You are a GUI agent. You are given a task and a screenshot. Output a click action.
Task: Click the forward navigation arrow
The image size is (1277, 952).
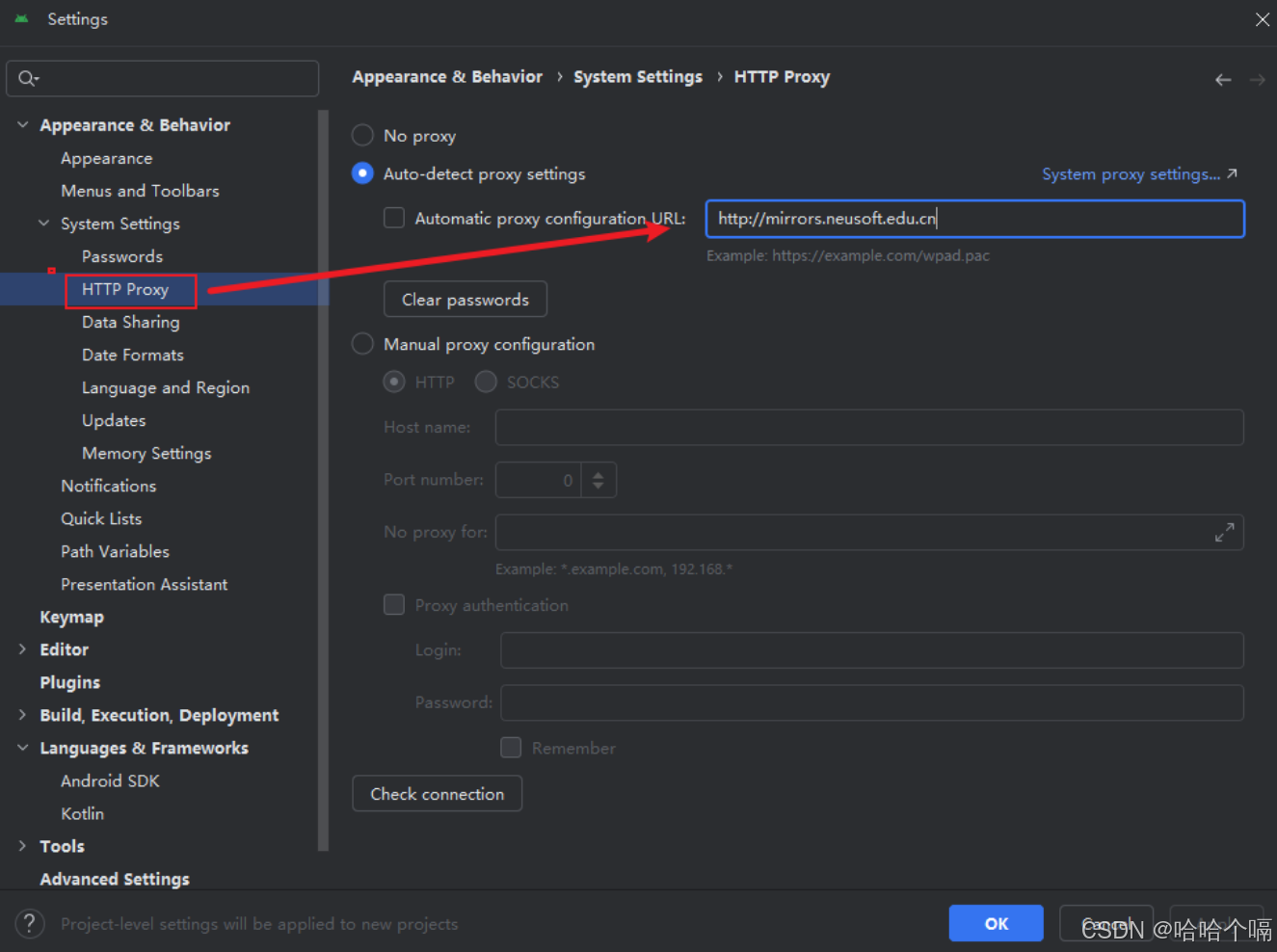[1260, 80]
